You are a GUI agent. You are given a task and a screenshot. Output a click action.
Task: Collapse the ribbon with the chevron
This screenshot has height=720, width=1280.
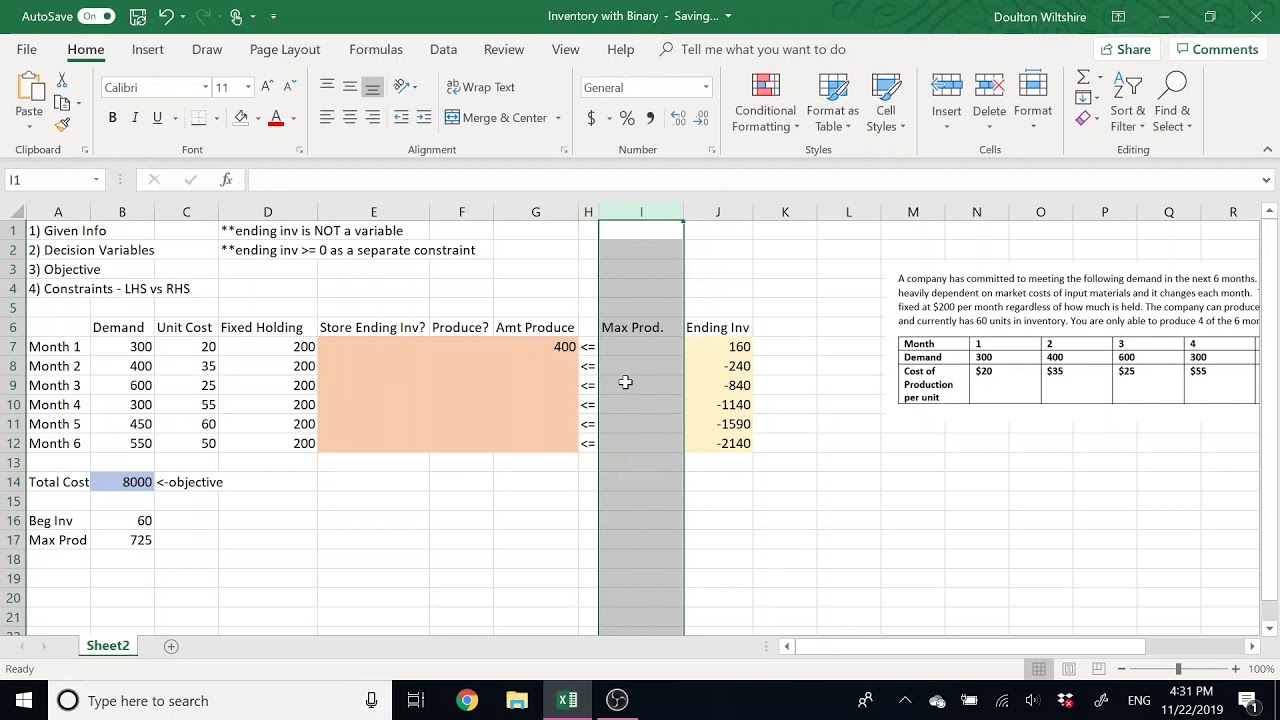[x=1267, y=149]
